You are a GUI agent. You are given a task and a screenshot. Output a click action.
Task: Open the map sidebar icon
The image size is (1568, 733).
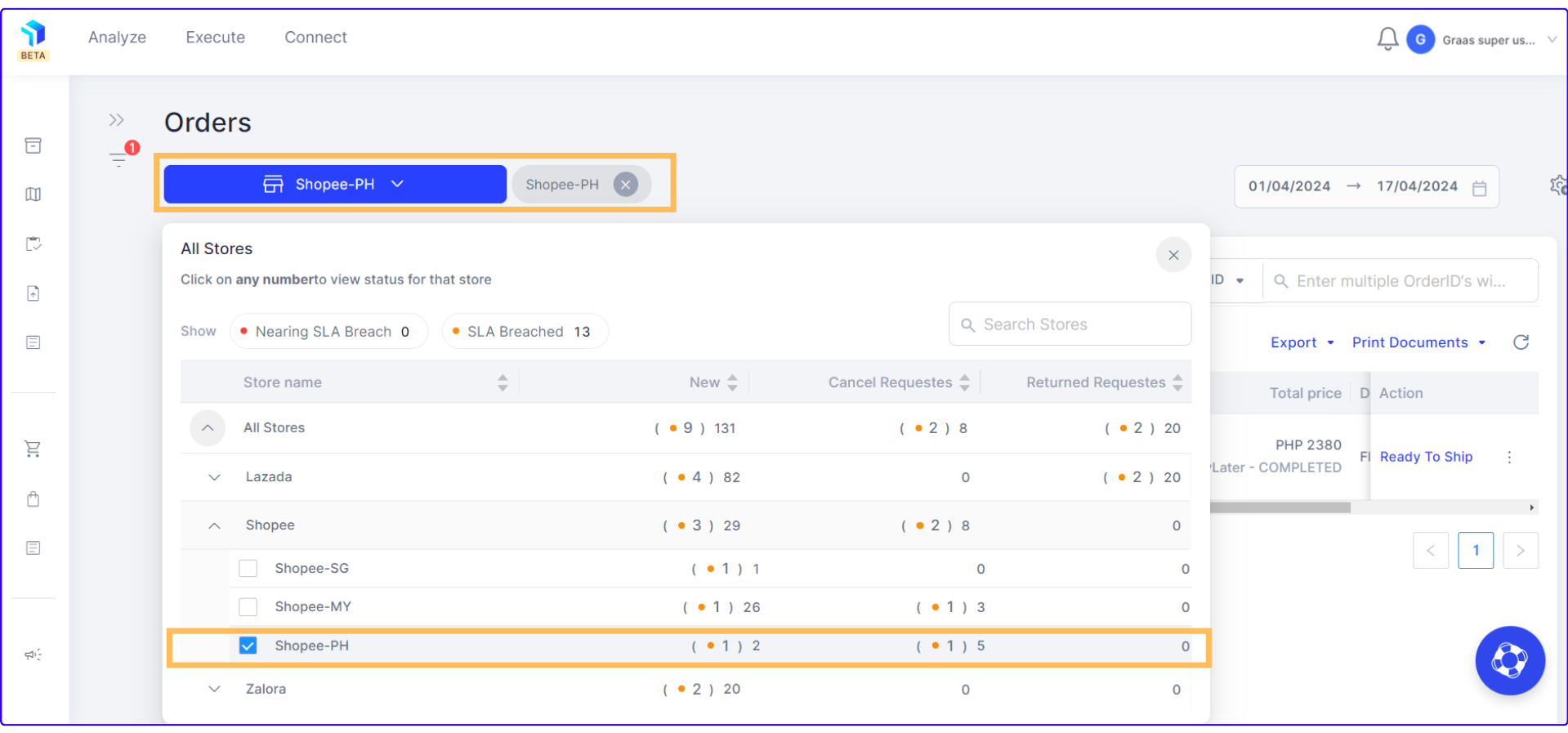tap(34, 194)
